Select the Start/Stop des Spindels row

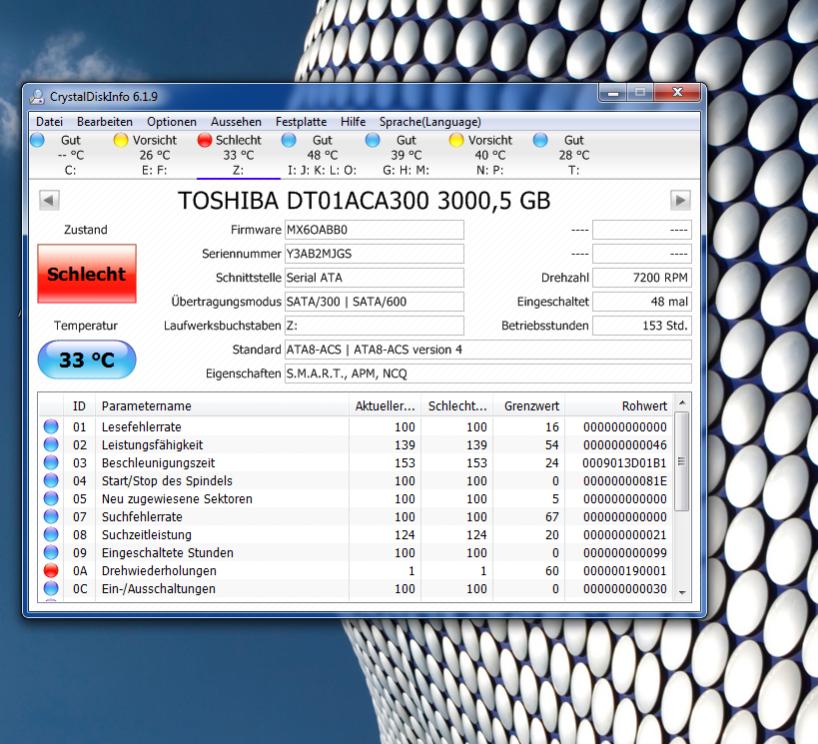click(356, 481)
